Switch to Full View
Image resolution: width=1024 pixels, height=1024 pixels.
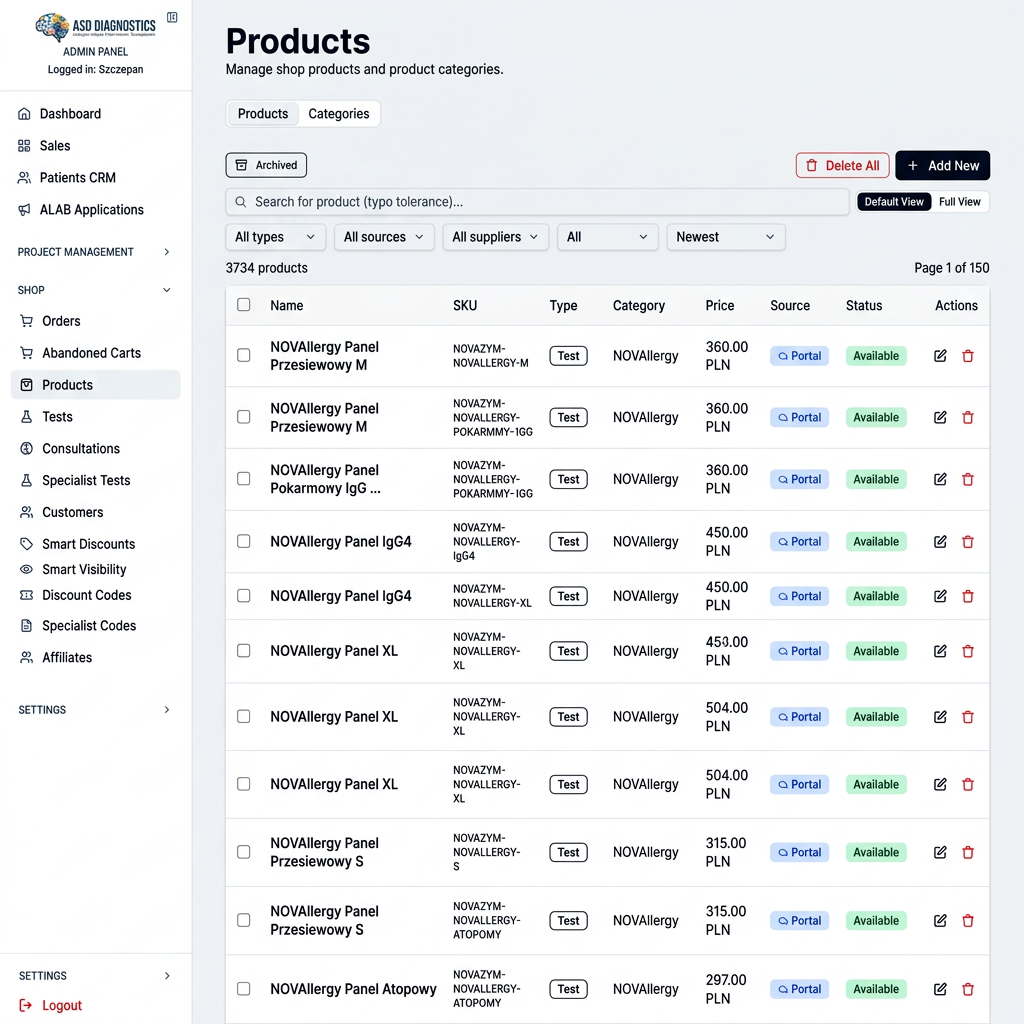959,202
